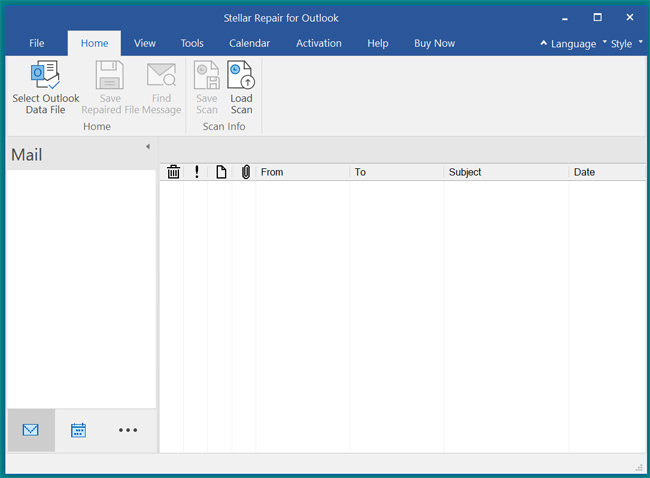This screenshot has width=650, height=478.
Task: Click the Buy Now tab
Action: [434, 43]
